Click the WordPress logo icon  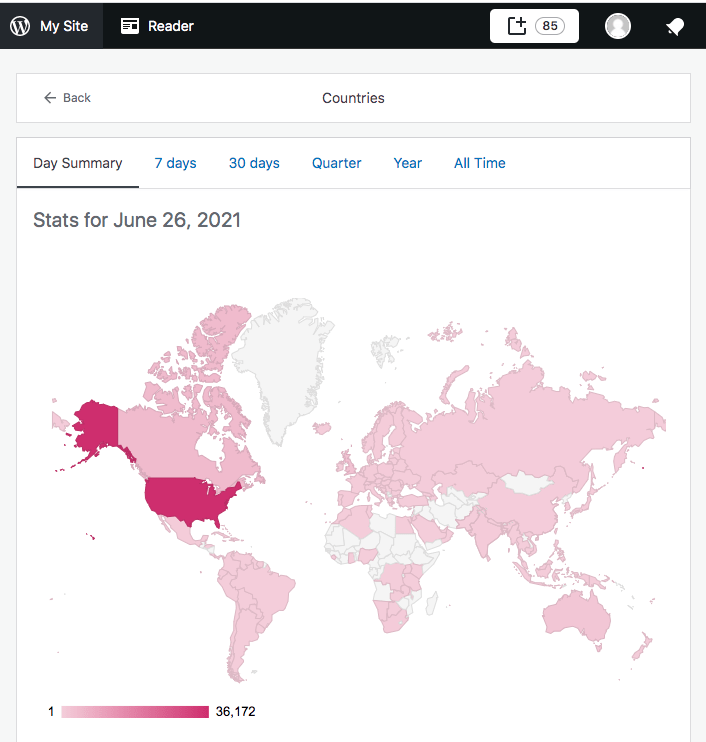(x=20, y=26)
